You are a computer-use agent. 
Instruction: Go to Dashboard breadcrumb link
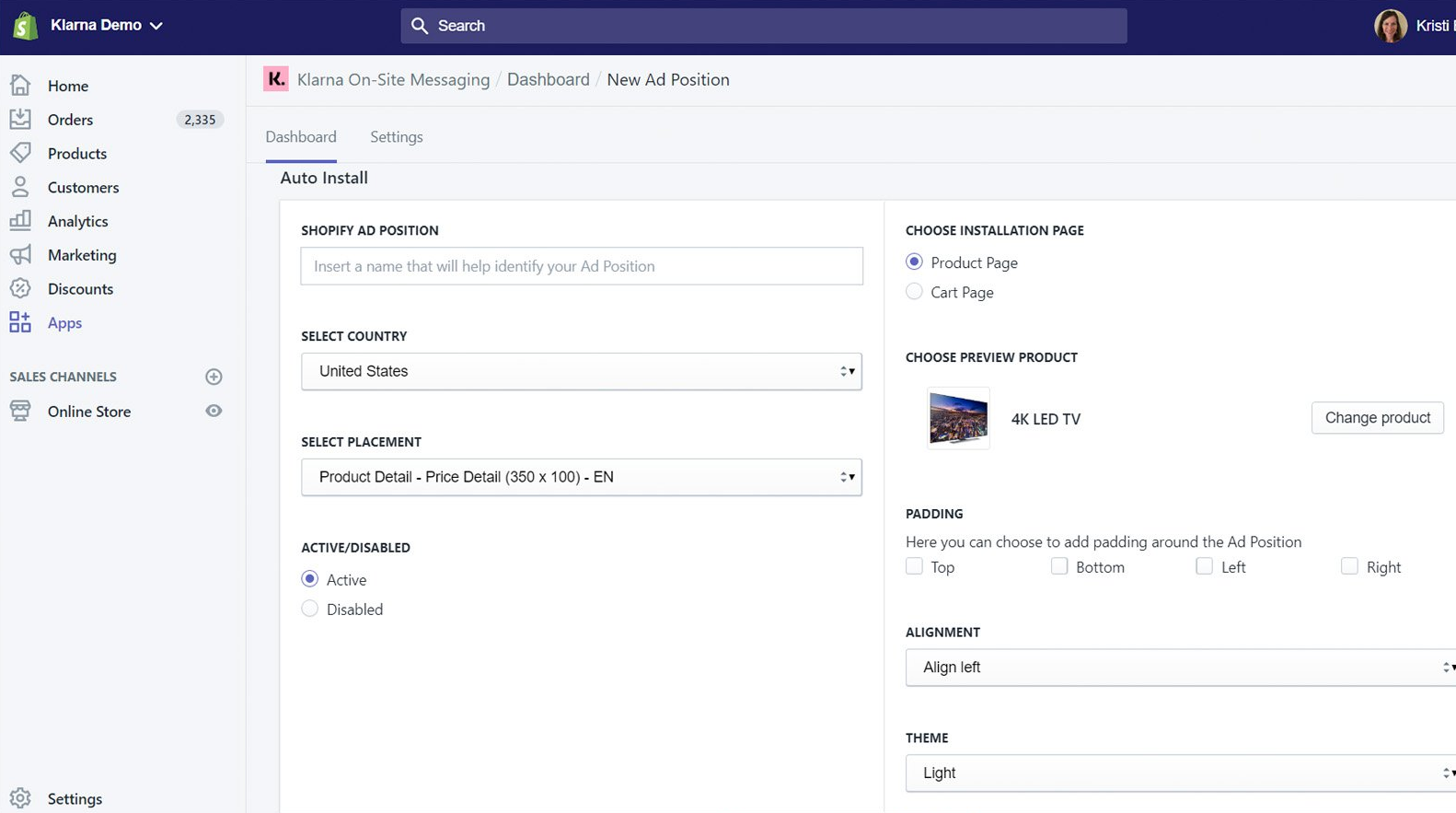tap(549, 80)
